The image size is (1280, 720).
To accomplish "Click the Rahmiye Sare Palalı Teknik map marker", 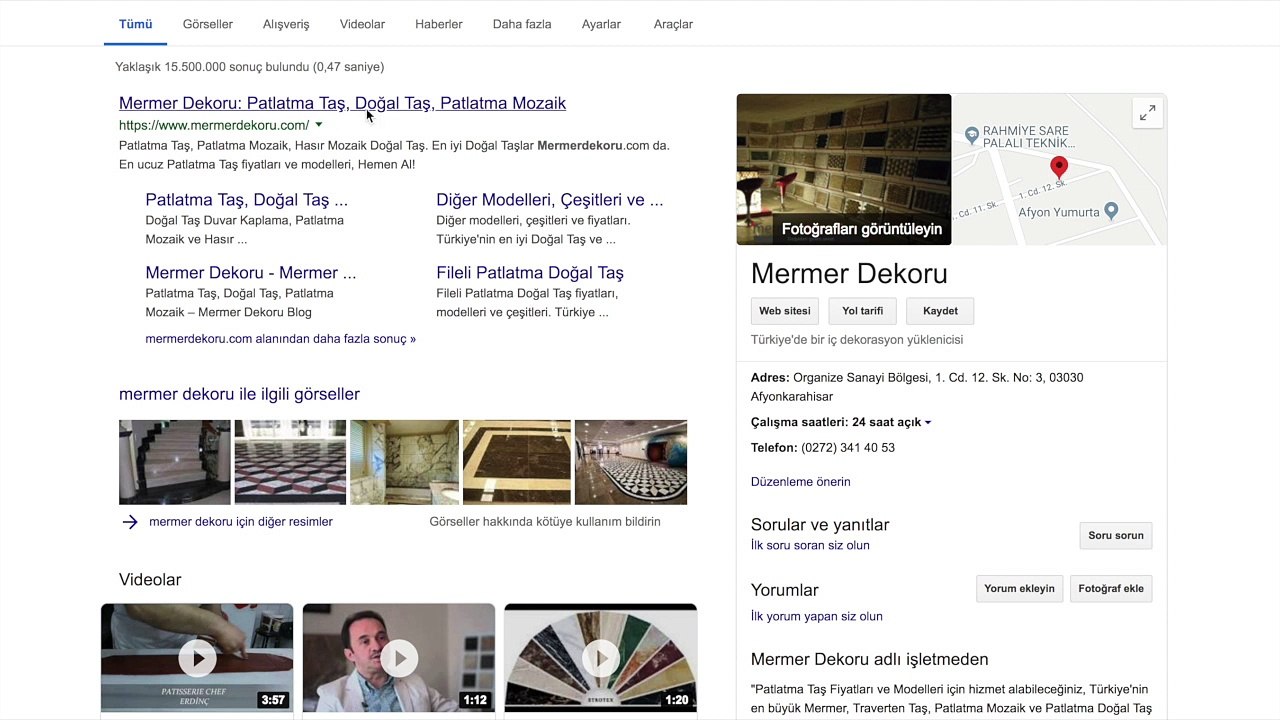I will pyautogui.click(x=971, y=135).
